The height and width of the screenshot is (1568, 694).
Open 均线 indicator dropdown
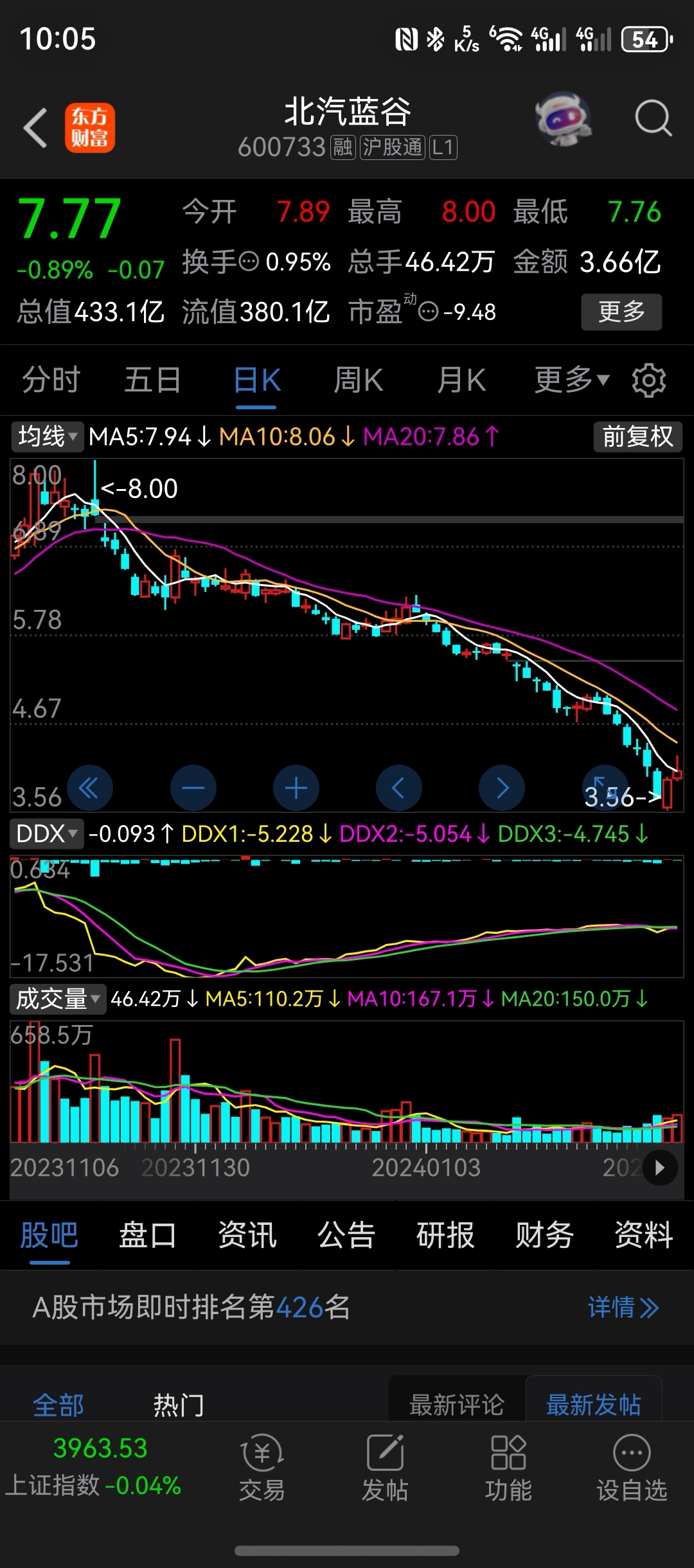click(x=47, y=437)
